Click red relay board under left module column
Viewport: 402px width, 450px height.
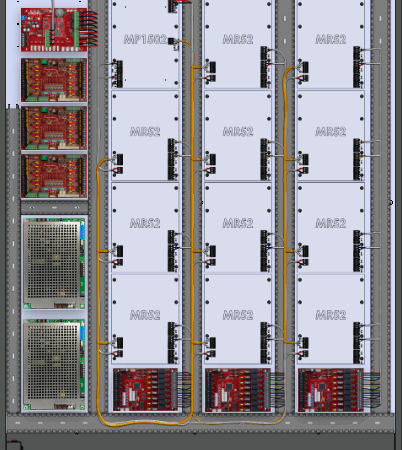[146, 390]
